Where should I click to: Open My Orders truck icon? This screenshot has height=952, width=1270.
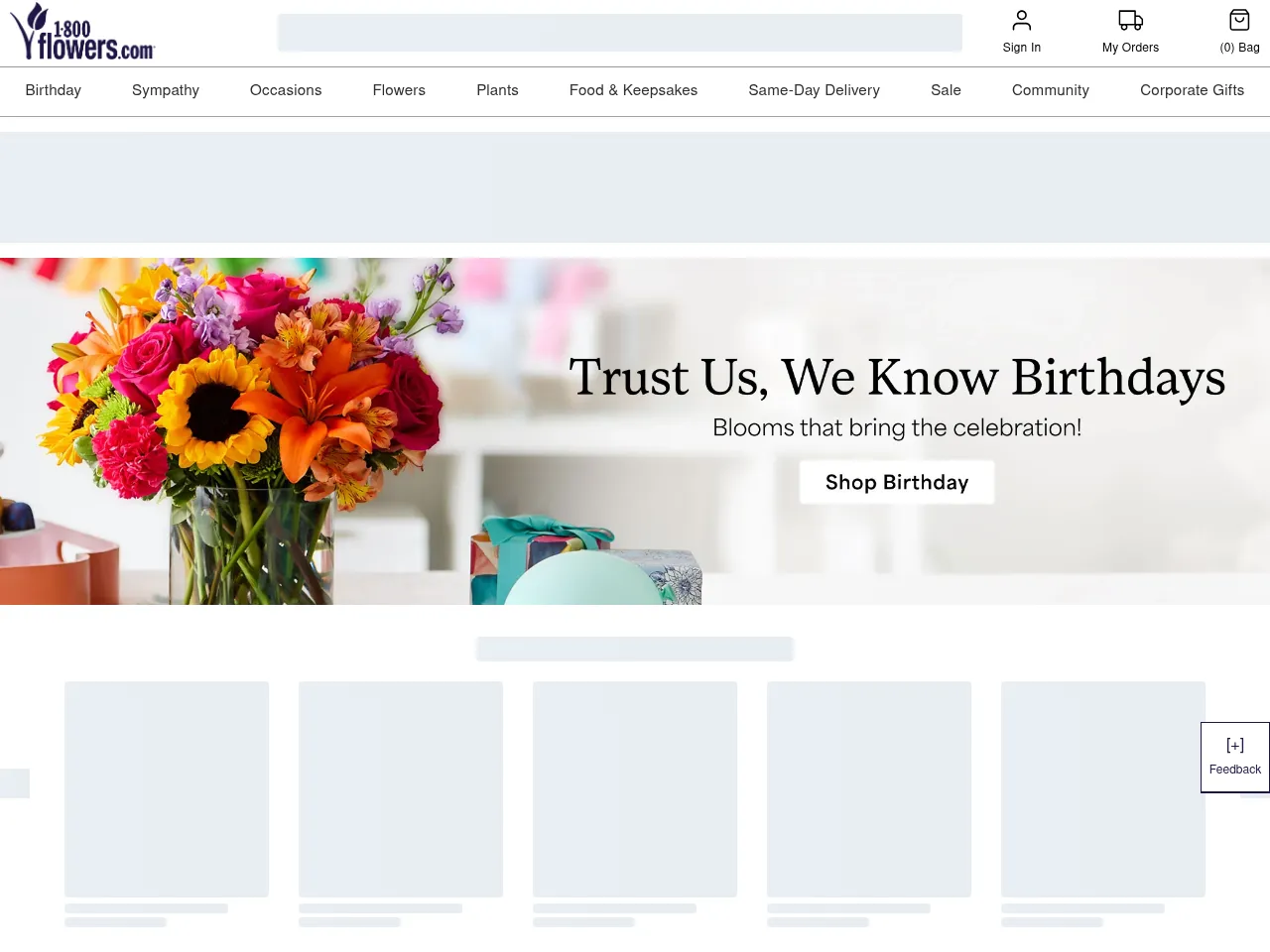coord(1130,21)
